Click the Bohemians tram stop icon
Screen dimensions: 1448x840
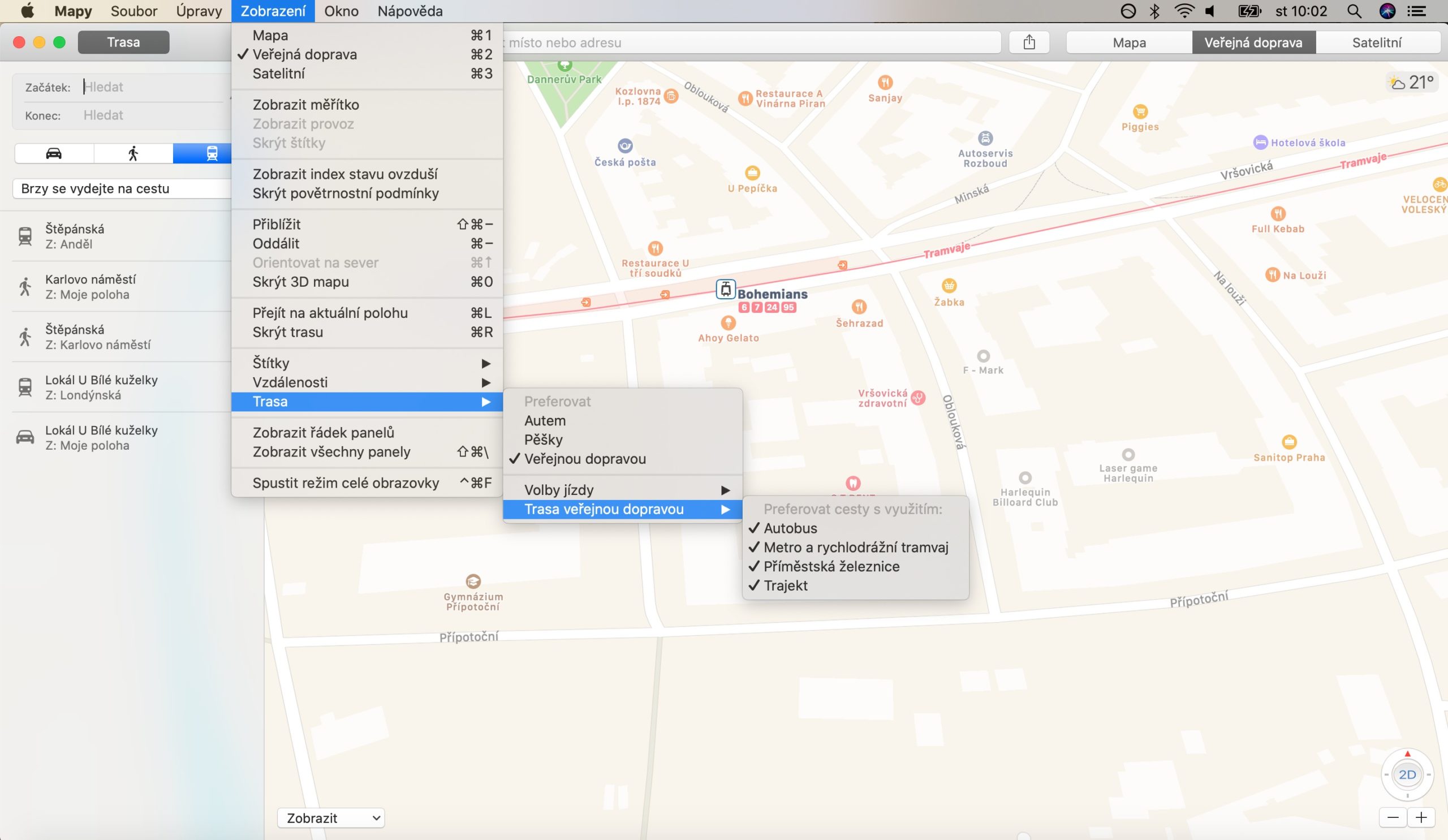726,289
